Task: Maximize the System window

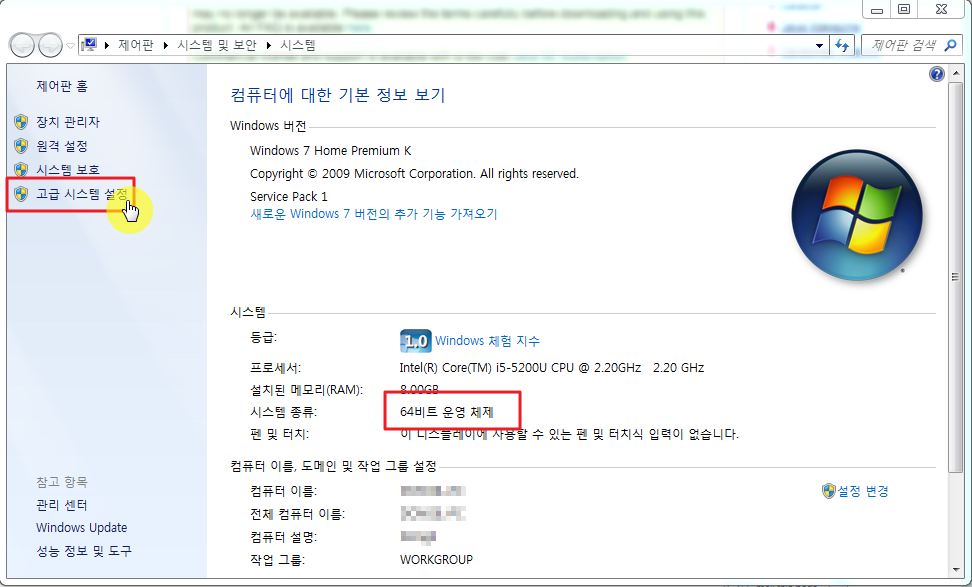Action: (x=904, y=9)
